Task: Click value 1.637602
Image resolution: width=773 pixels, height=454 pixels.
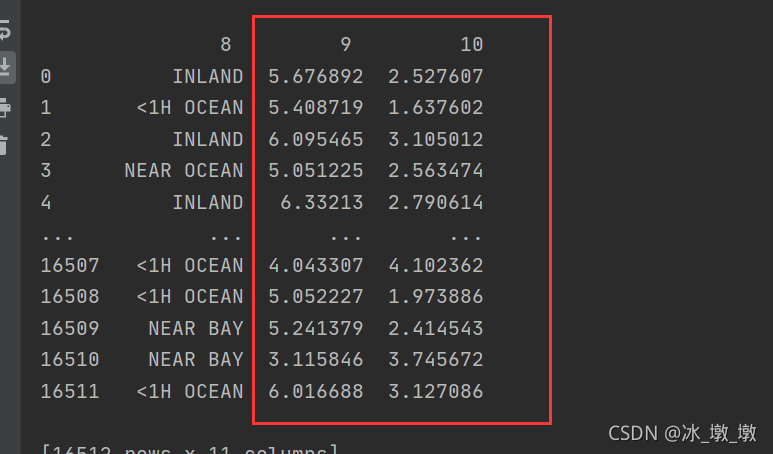Action: [436, 107]
